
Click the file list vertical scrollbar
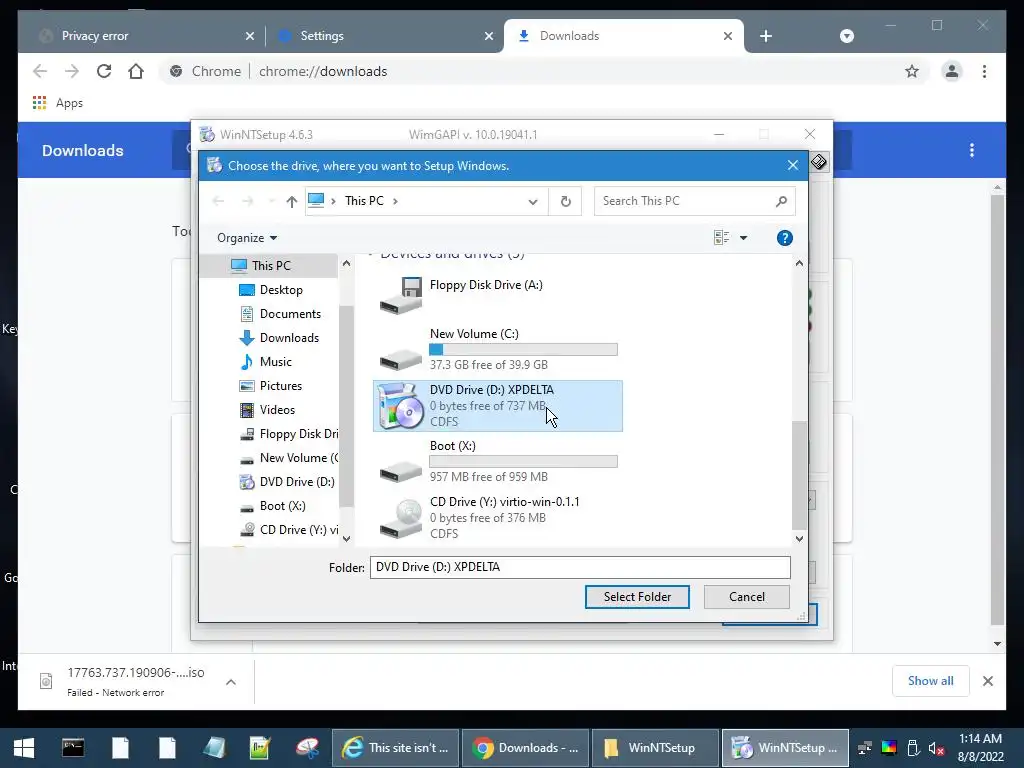(799, 475)
